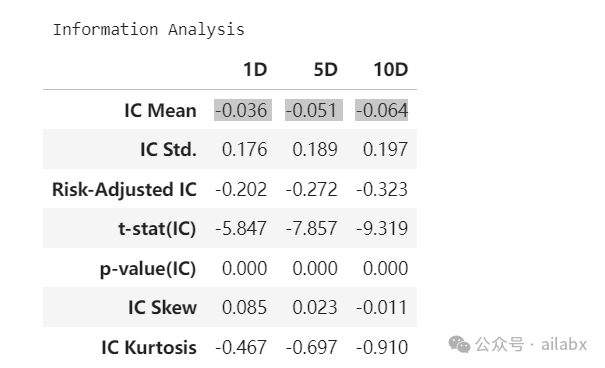Click highlighted IC Mean value -0.036
This screenshot has height=368, width=605.
point(243,110)
